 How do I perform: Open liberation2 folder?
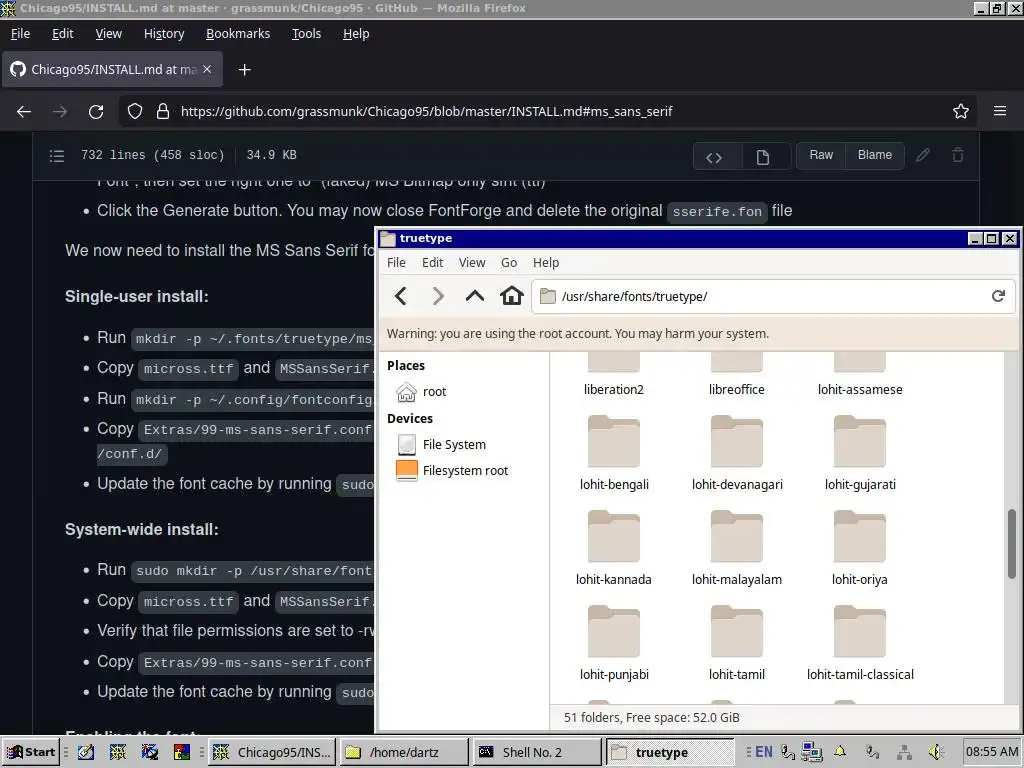pos(614,375)
